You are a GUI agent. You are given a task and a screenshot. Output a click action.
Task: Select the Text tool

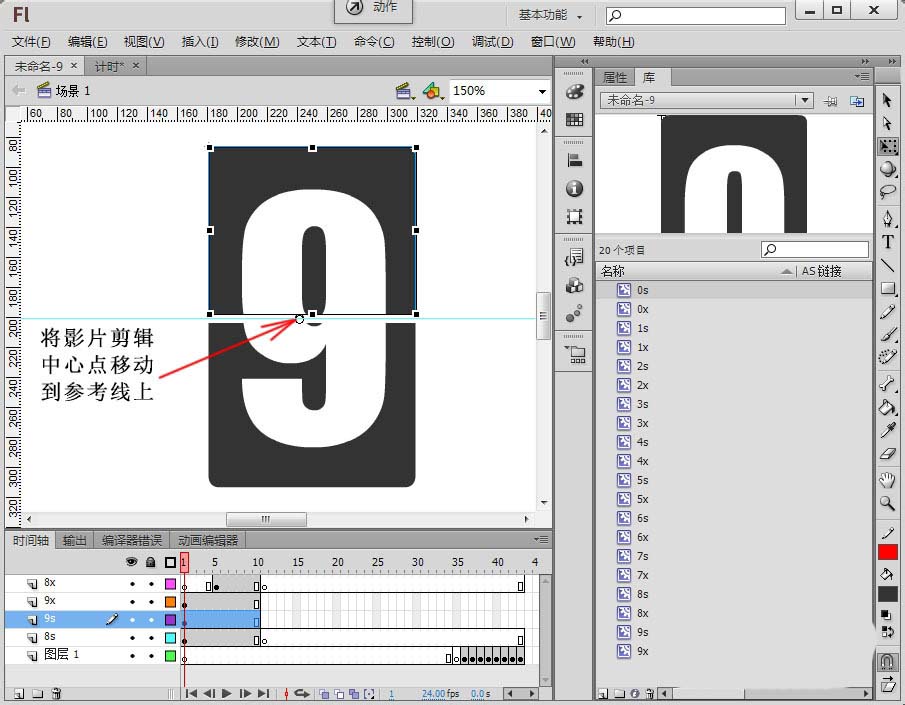coord(888,241)
